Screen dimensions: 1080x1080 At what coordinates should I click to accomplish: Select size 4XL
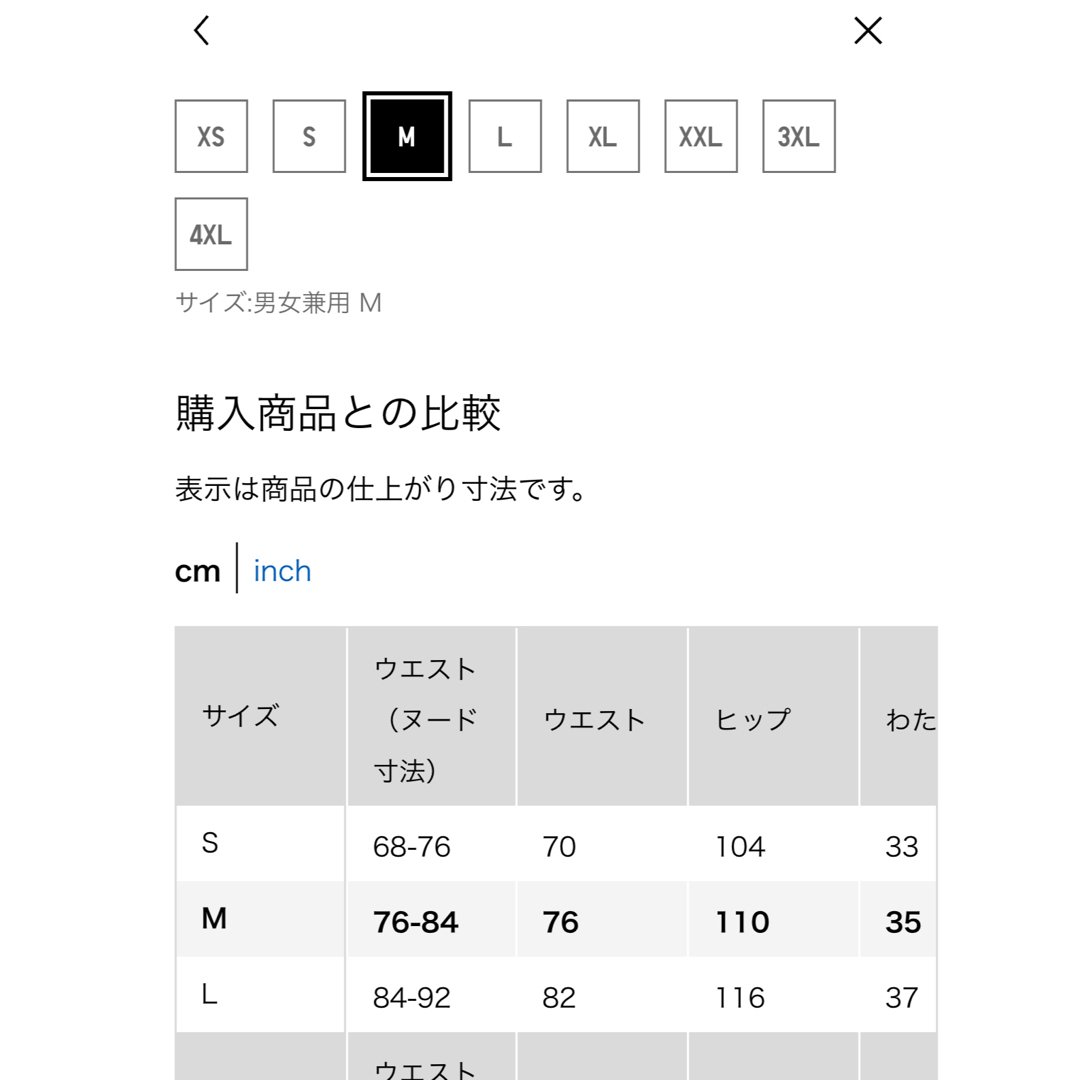(x=211, y=234)
